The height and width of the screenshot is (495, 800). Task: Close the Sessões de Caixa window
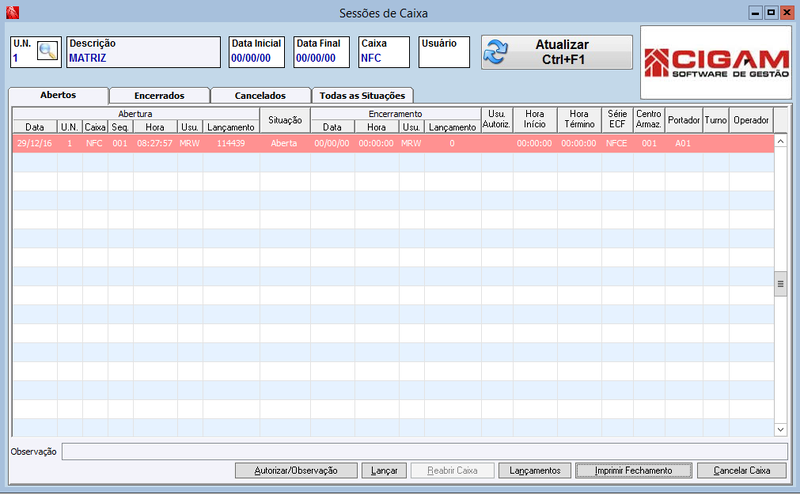(786, 13)
